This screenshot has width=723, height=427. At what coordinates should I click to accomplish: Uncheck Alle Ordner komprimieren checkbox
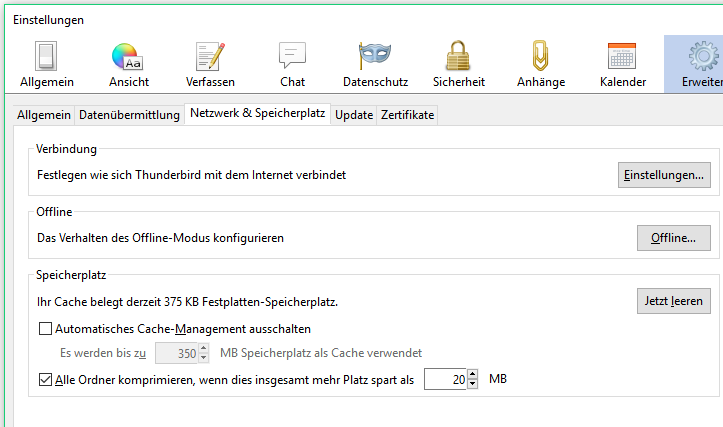(45, 380)
